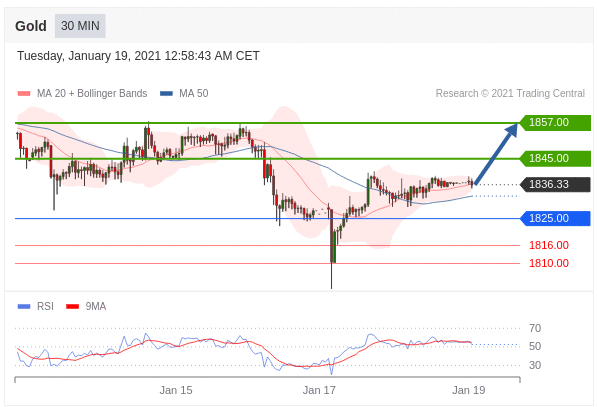The height and width of the screenshot is (407, 597).
Task: Click the 1836.33 current price tag
Action: pyautogui.click(x=555, y=184)
